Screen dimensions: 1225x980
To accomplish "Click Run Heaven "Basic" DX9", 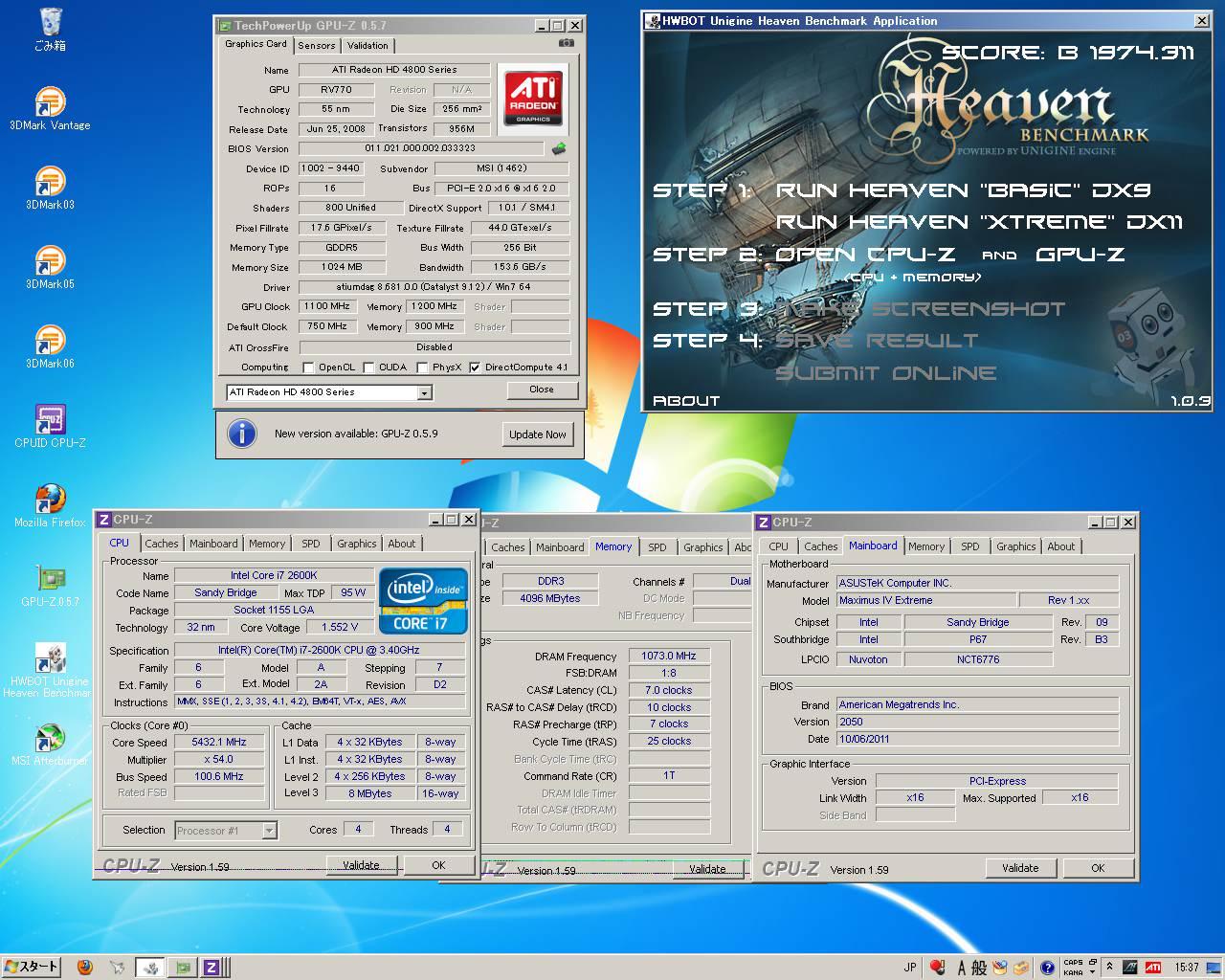I will (963, 190).
